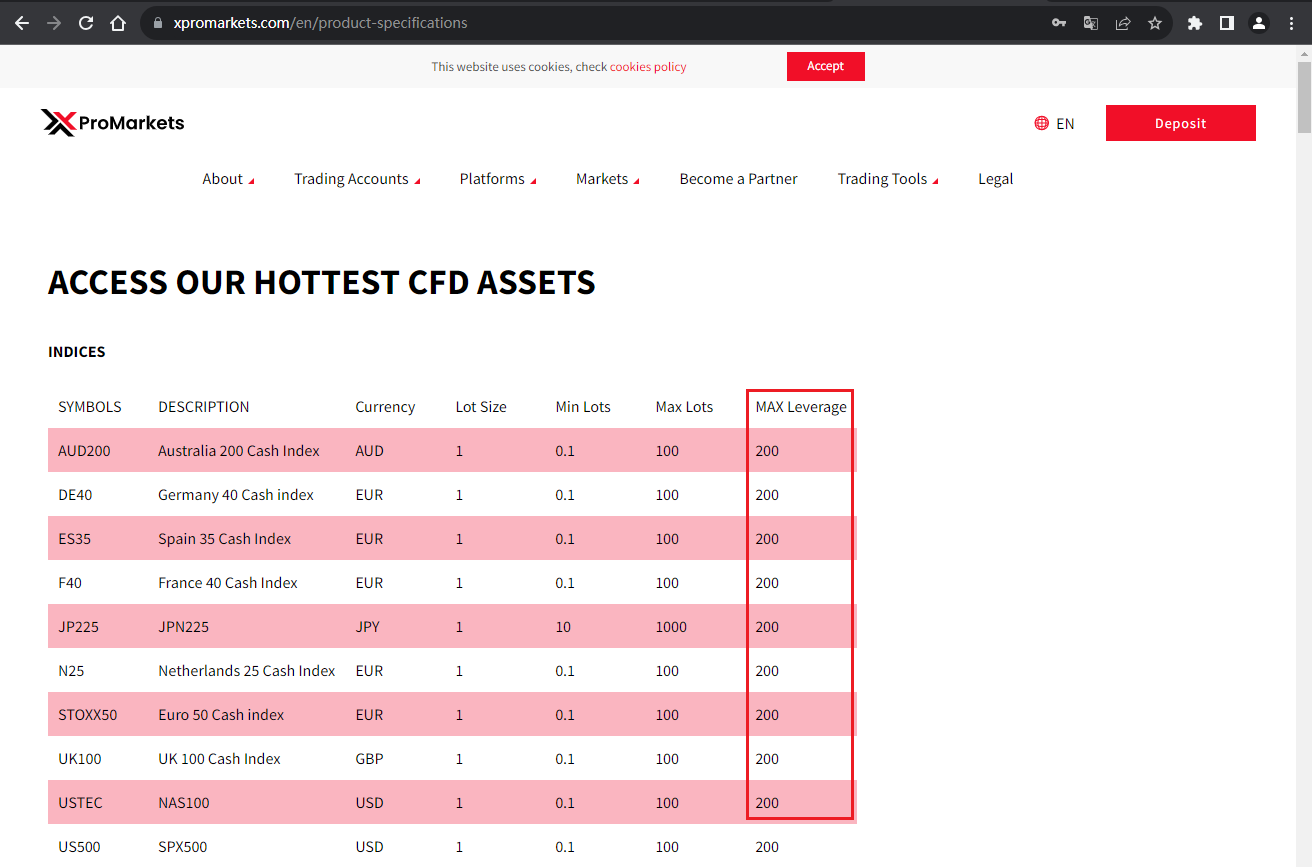Image resolution: width=1312 pixels, height=867 pixels.
Task: Bookmark this page with the star
Action: click(x=1155, y=23)
